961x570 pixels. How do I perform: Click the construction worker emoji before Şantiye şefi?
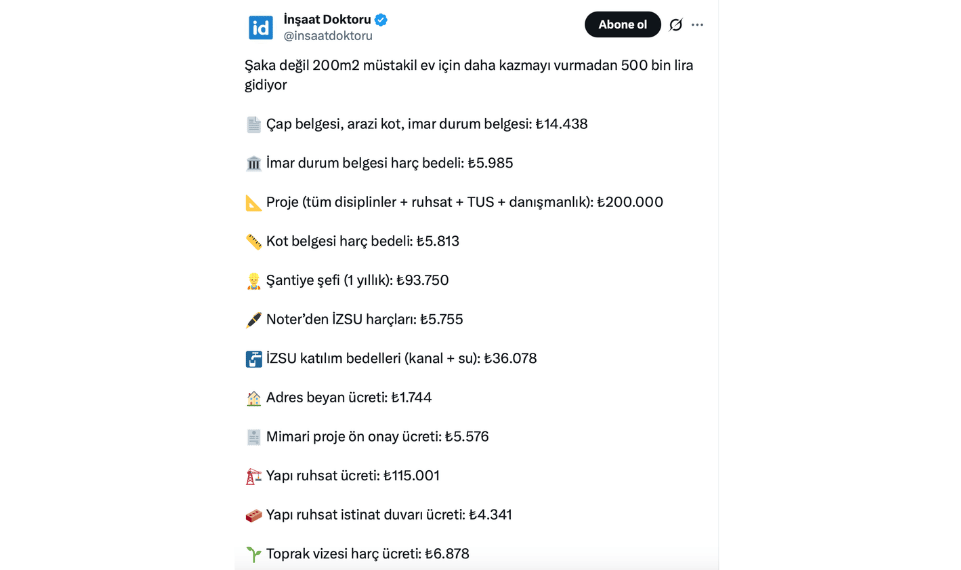coord(254,281)
